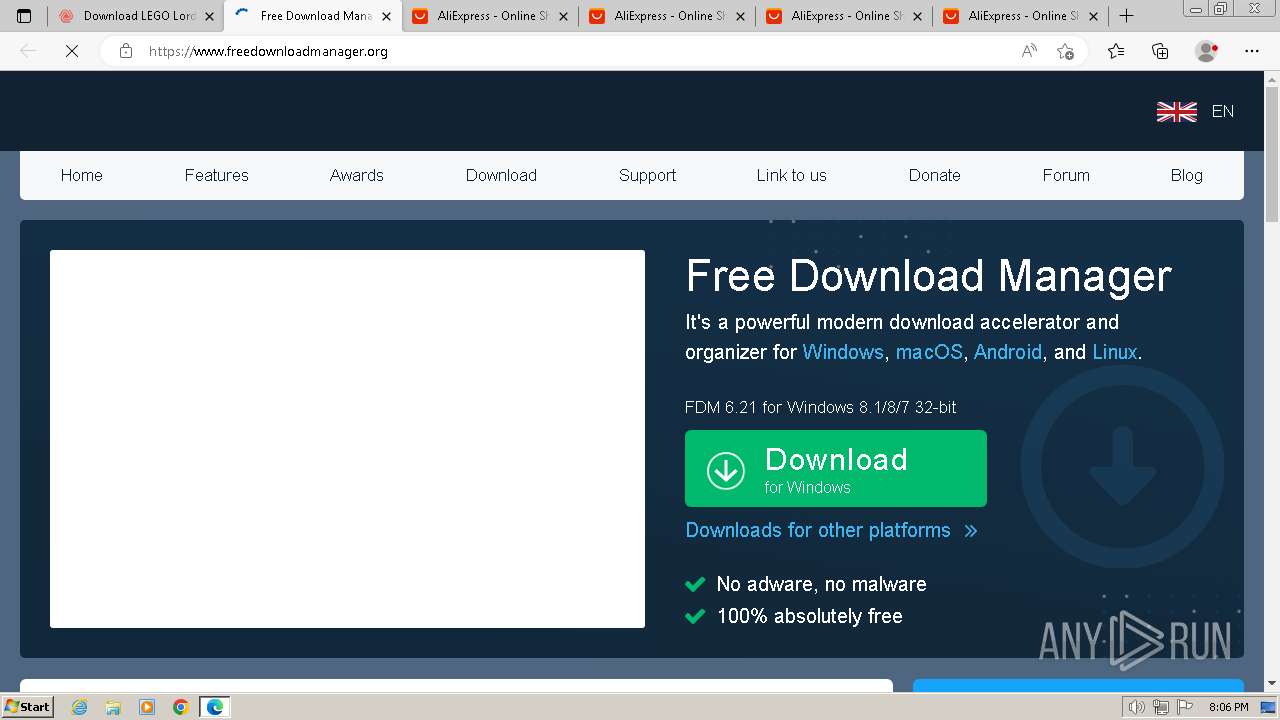
Task: Open the Awards menu item
Action: click(x=356, y=175)
